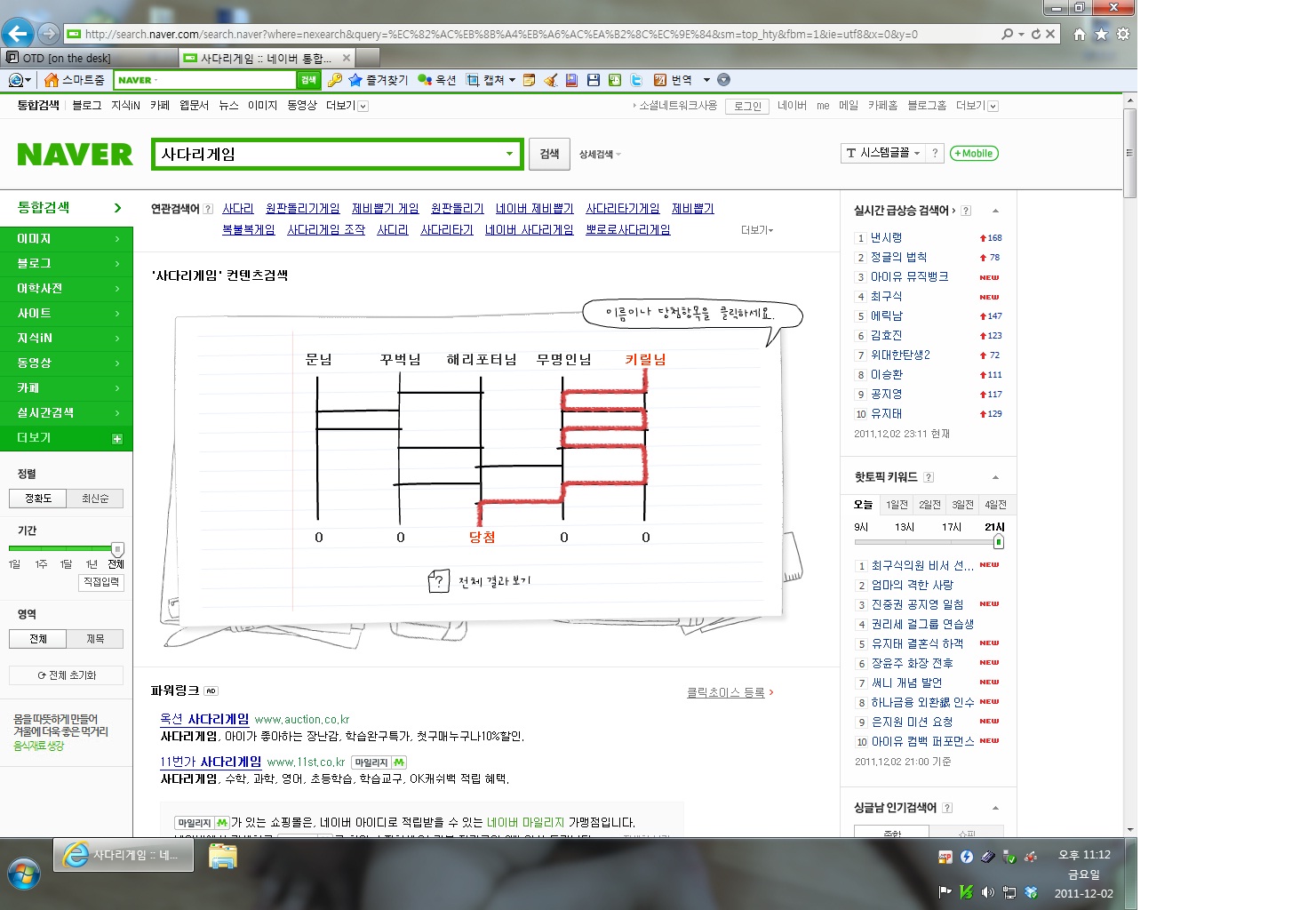This screenshot has height=910, width=1316.
Task: Open the Windows Explorer folder on the taskbar
Action: click(223, 856)
